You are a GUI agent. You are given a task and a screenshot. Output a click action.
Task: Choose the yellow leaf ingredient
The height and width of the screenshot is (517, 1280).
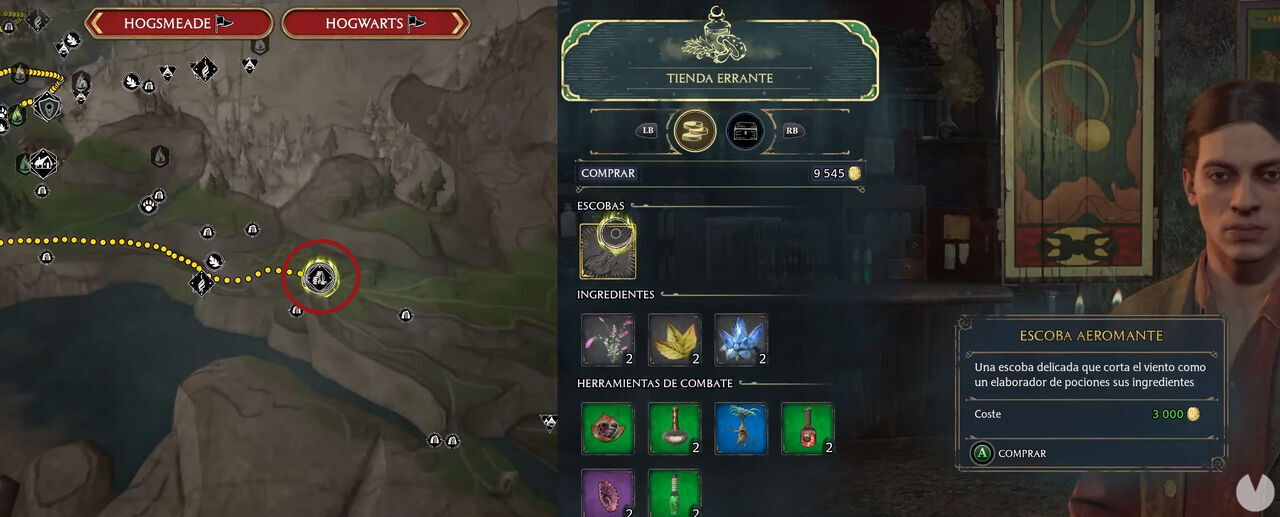tap(674, 340)
